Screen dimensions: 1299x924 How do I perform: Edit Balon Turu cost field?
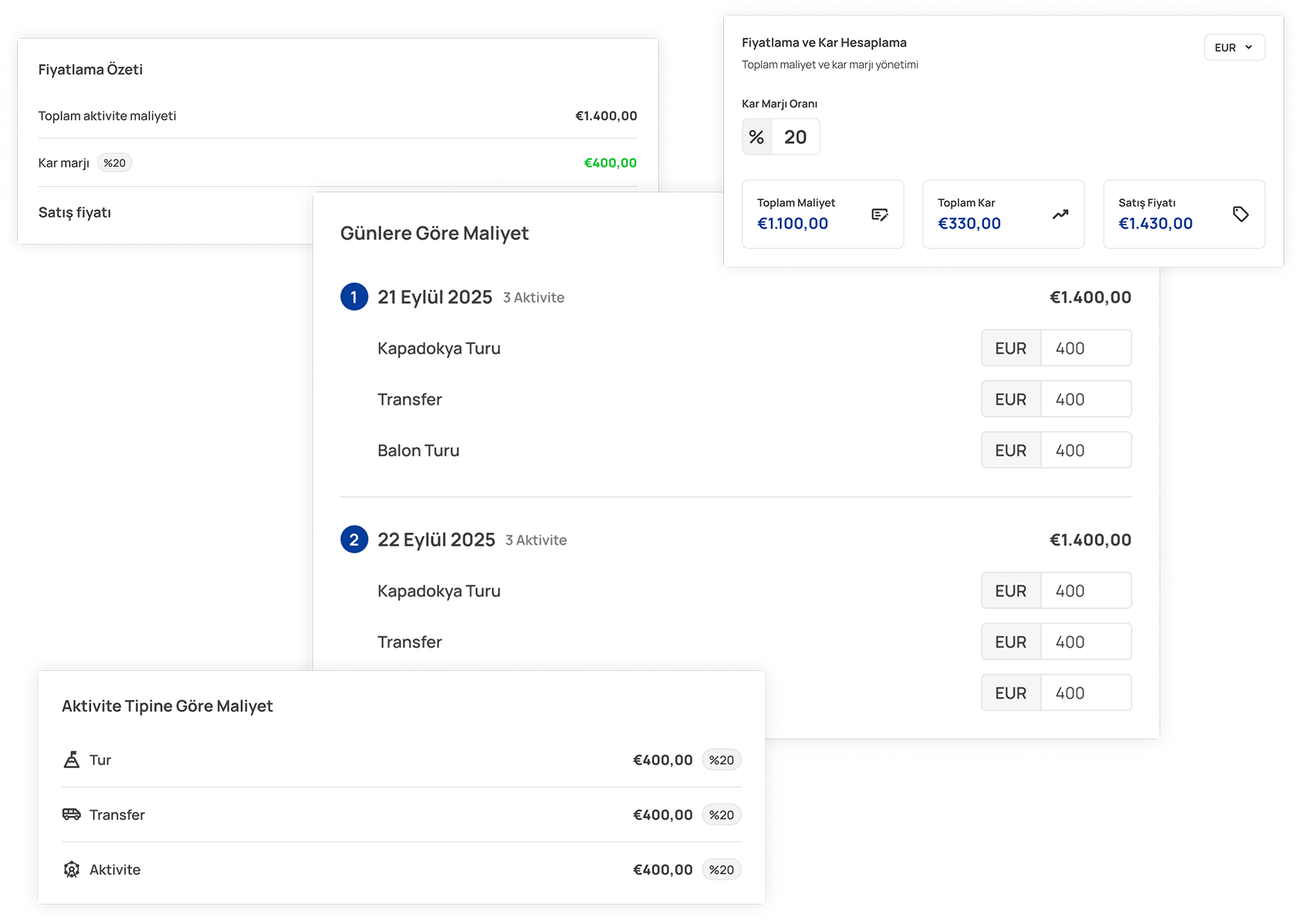click(1085, 450)
